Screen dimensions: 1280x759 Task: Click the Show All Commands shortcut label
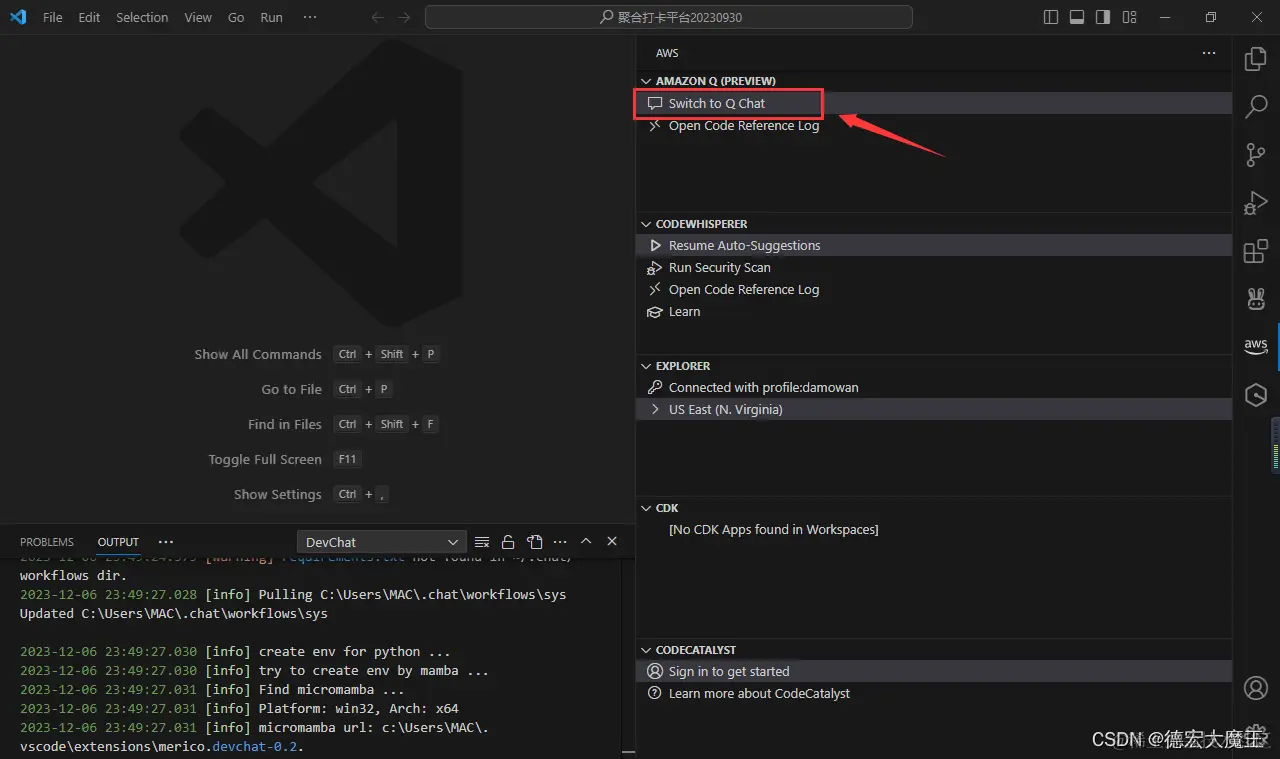pyautogui.click(x=258, y=354)
